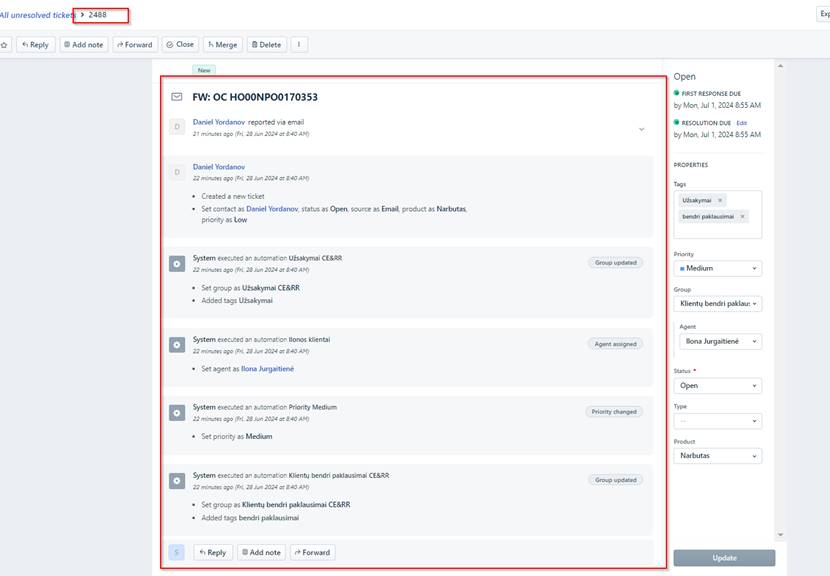Click the ticket subject FW: OC HO00NPO0170353
Viewport: 830px width, 576px height.
click(x=255, y=97)
